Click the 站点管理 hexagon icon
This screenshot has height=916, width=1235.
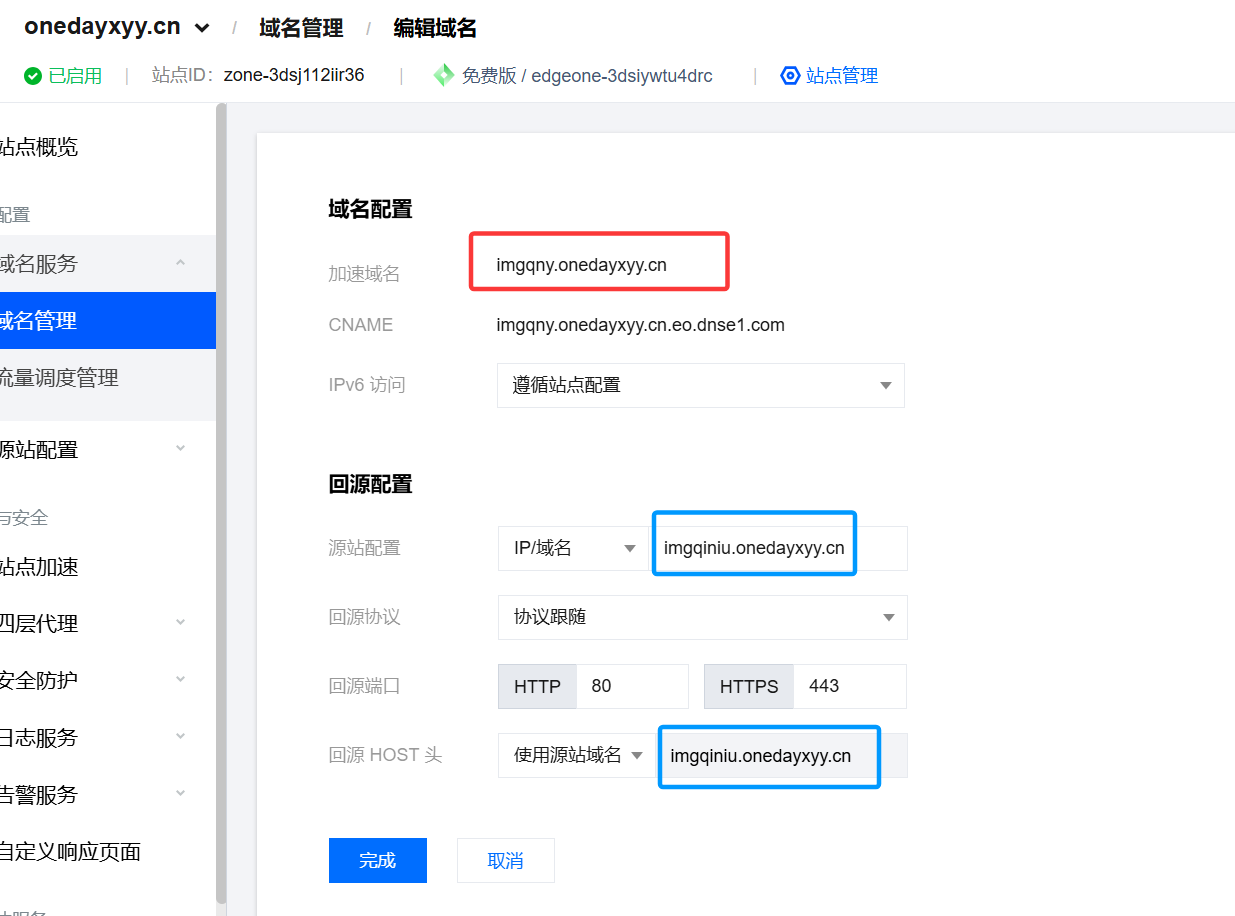tap(790, 76)
